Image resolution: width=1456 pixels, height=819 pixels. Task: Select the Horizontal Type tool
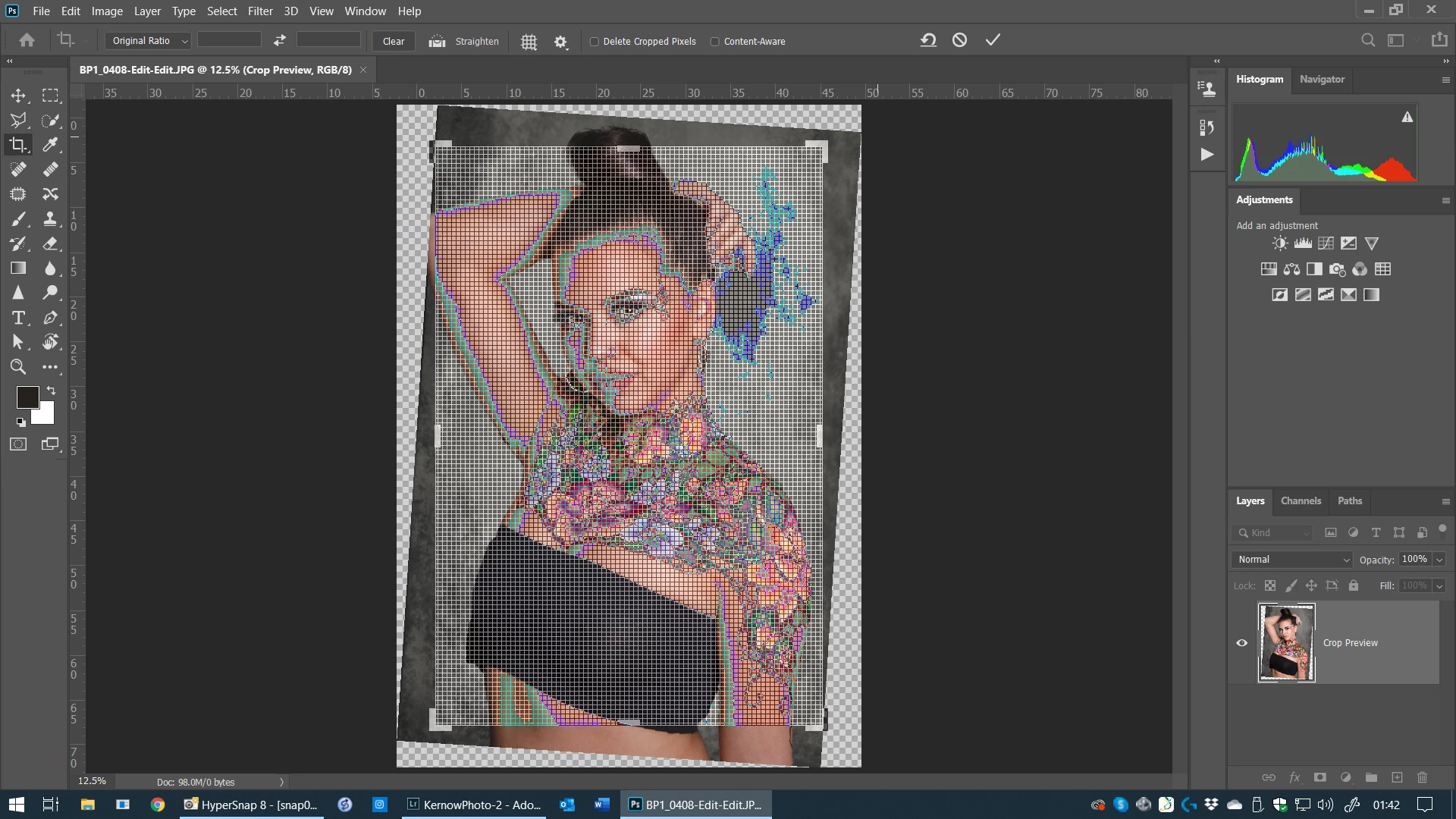pos(18,318)
